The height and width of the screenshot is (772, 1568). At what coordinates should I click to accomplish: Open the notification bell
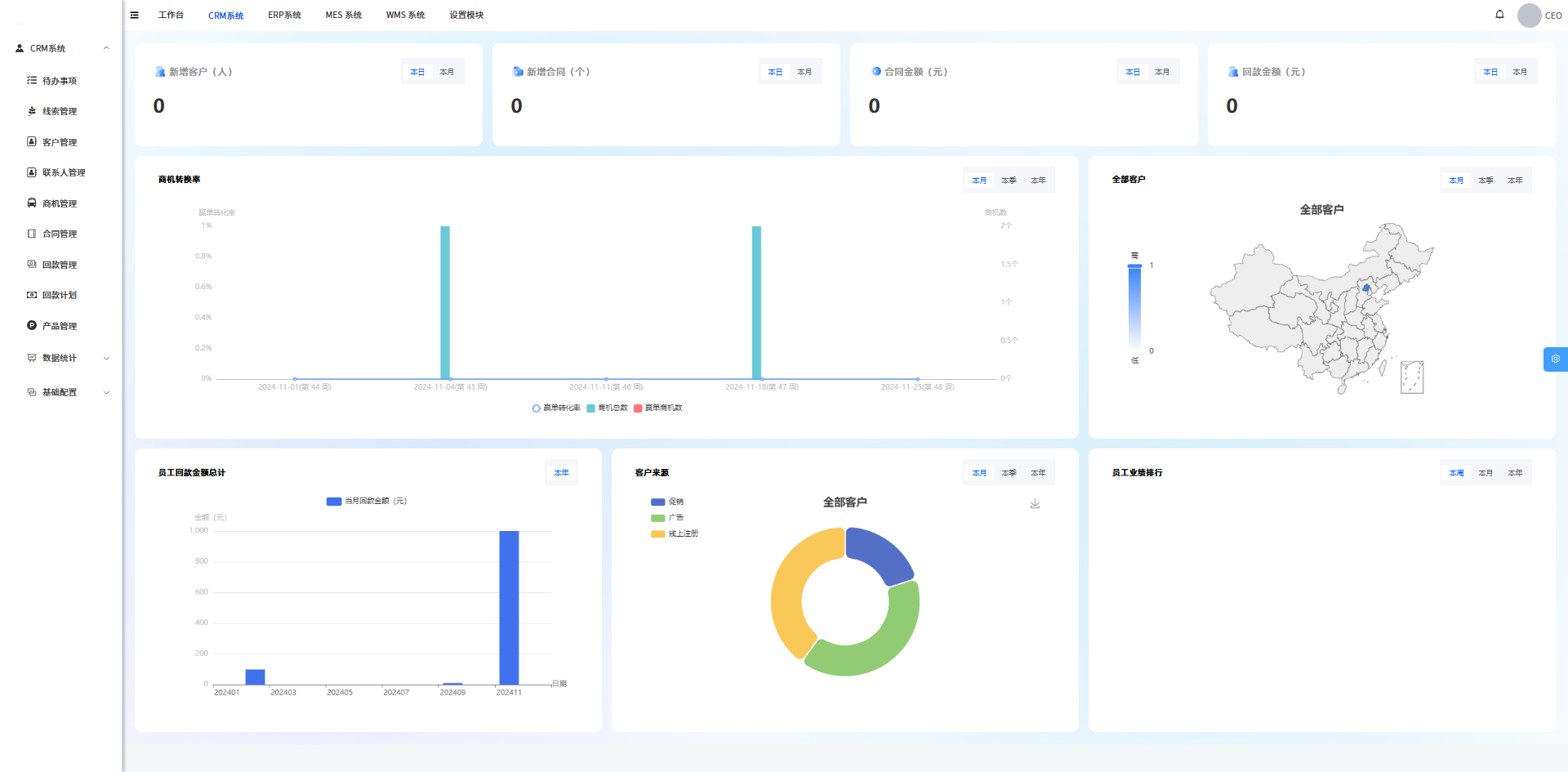click(x=1499, y=15)
